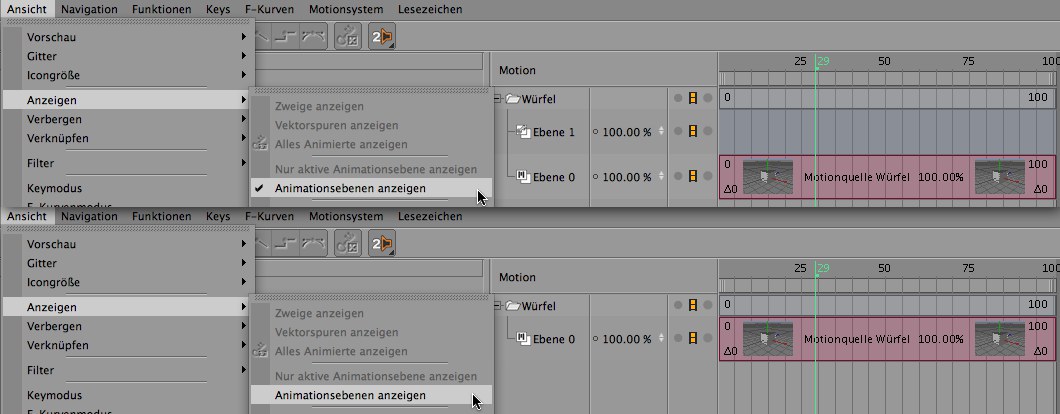Image resolution: width=1060 pixels, height=414 pixels.
Task: Open Motionsystem menu in the lower menu bar
Action: [x=346, y=215]
